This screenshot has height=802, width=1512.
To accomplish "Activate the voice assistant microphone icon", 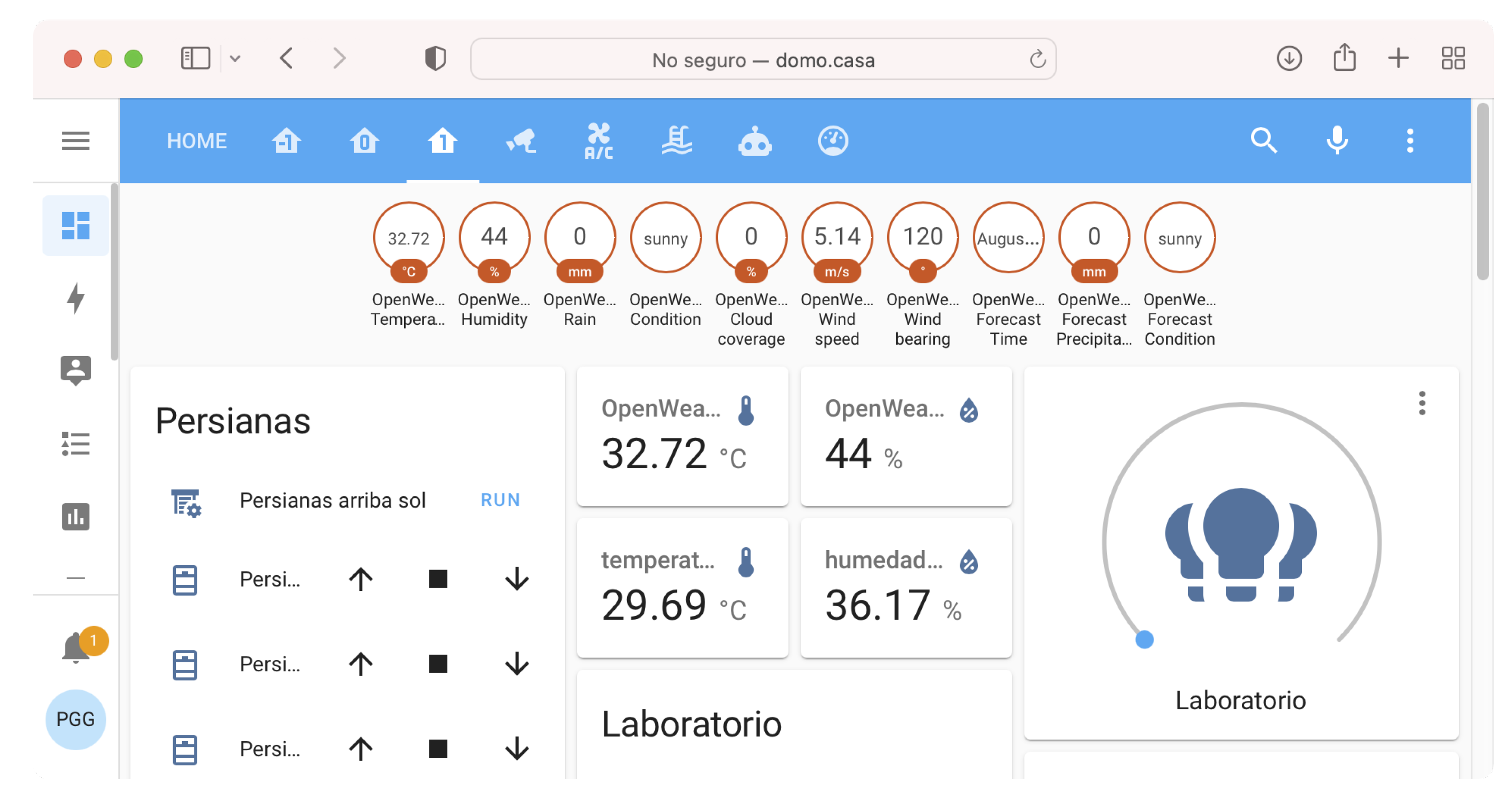I will [x=1337, y=141].
